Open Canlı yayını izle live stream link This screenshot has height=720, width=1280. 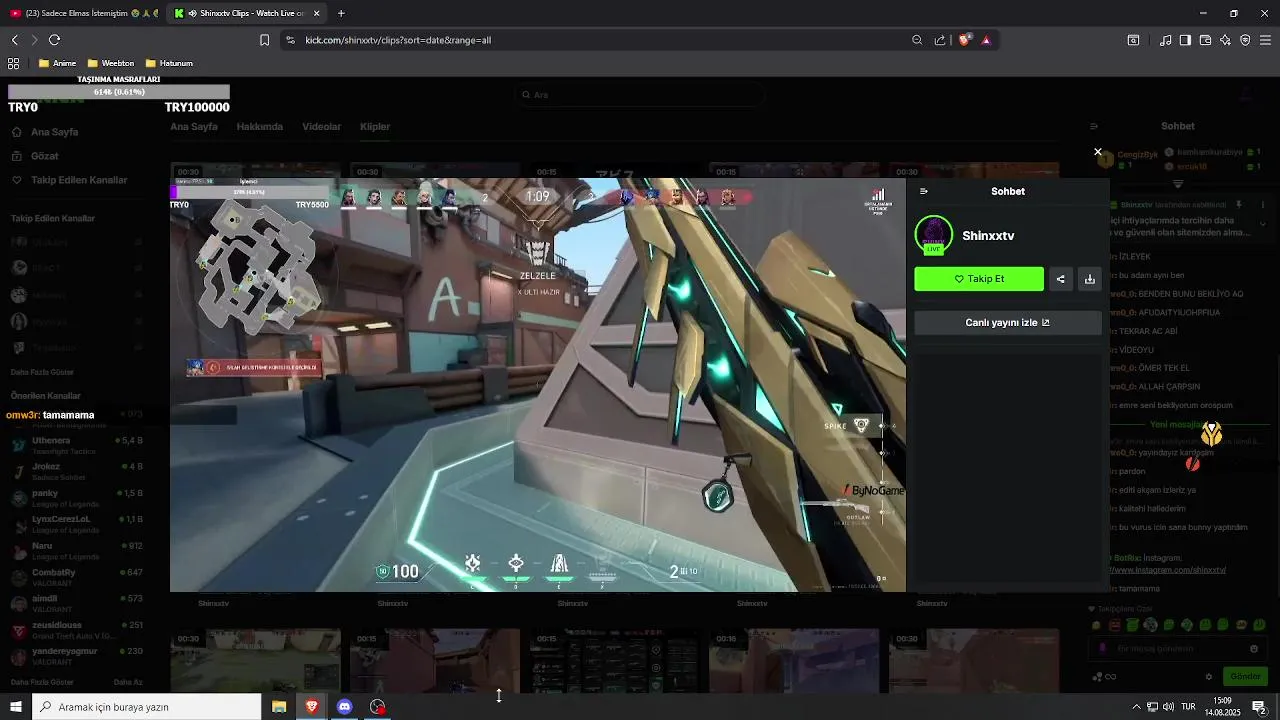pyautogui.click(x=1008, y=323)
